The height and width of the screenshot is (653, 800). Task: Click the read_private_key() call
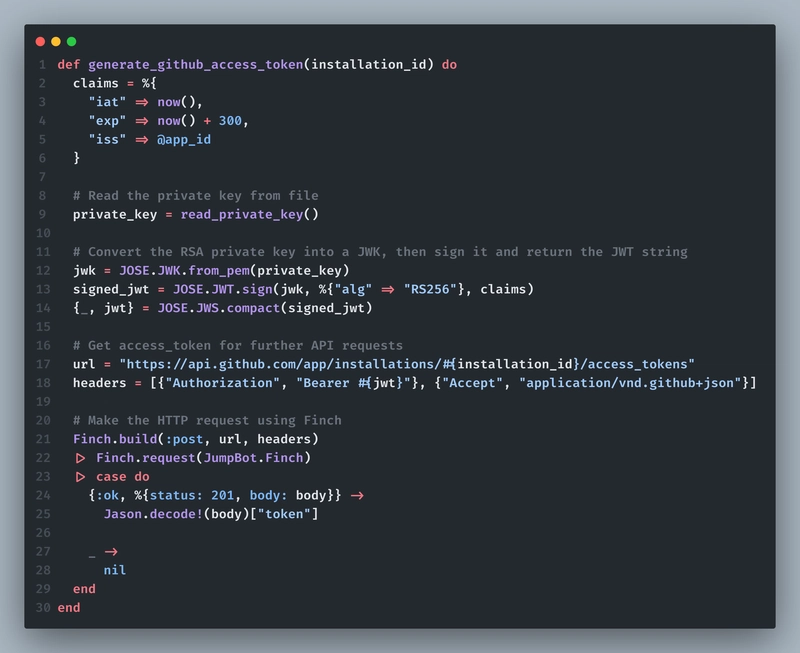point(249,214)
